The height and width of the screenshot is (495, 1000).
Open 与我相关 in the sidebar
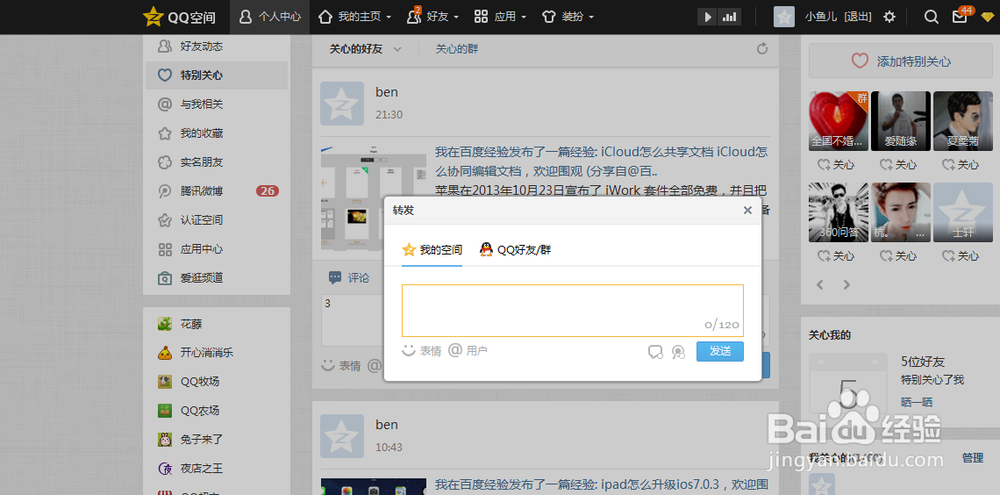[217, 104]
